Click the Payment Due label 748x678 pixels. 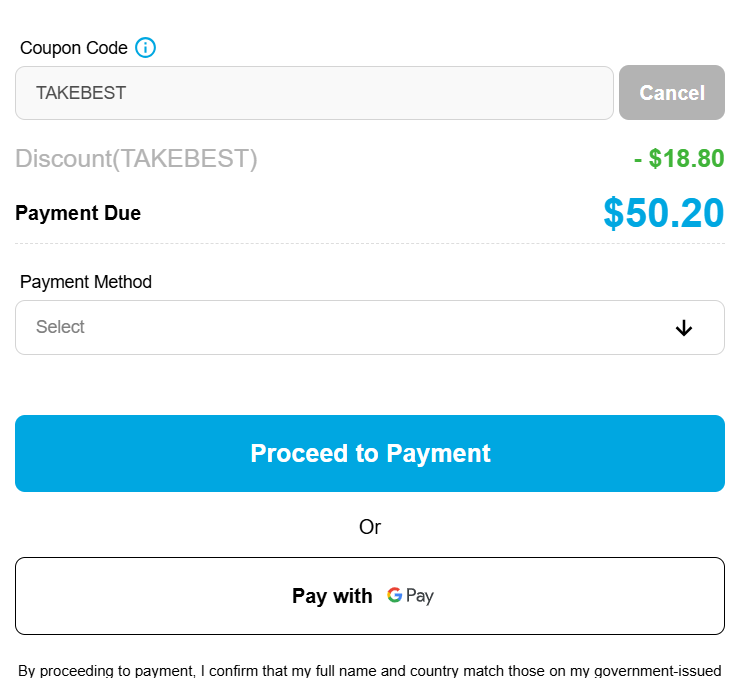pos(78,213)
